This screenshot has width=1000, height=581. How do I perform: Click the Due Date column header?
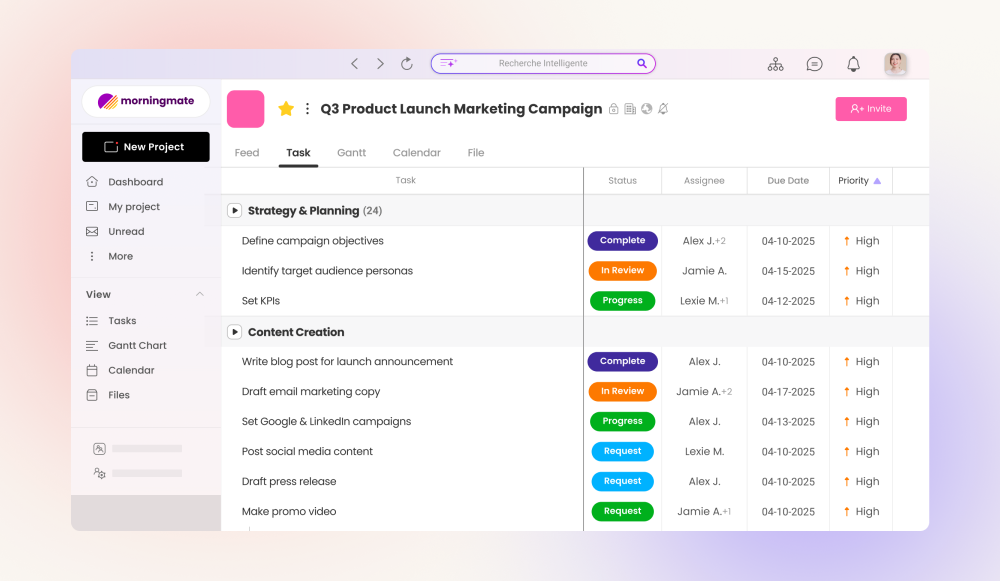(x=788, y=181)
